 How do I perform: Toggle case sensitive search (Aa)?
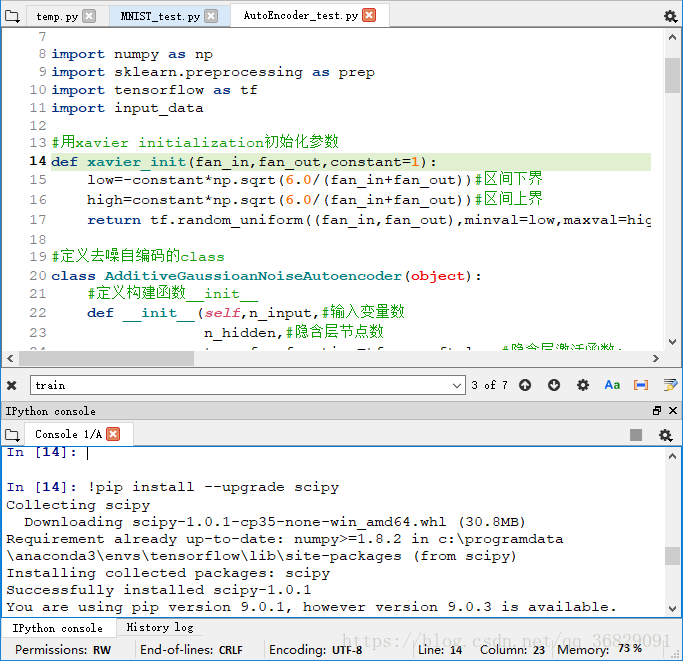click(x=612, y=385)
